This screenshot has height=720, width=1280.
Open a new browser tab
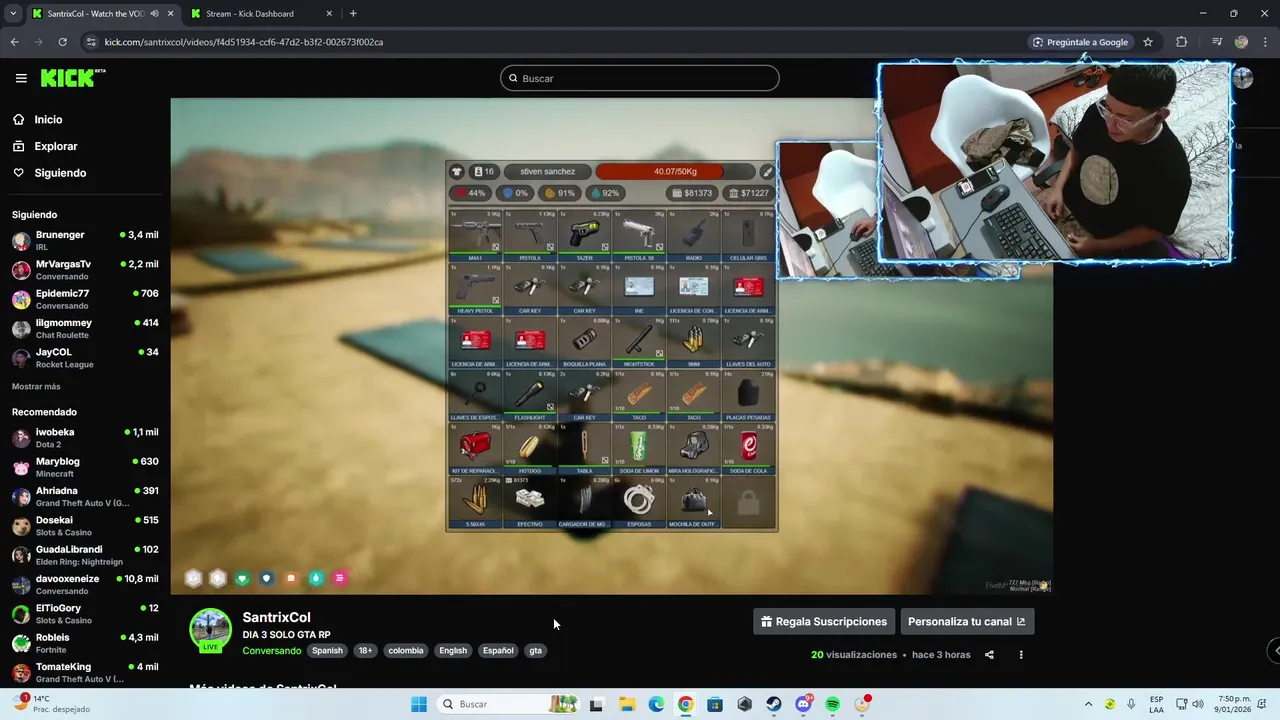(353, 14)
